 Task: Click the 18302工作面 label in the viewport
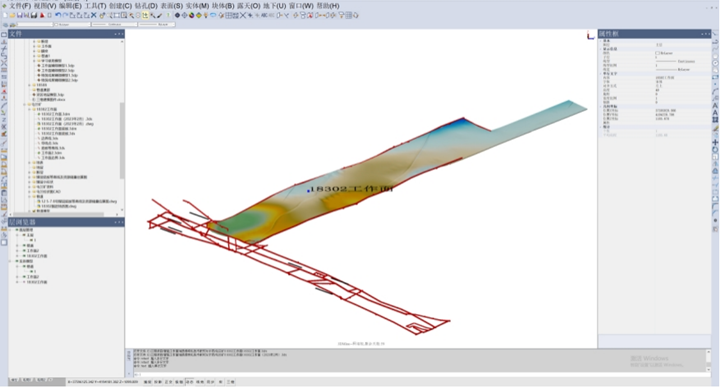point(352,189)
